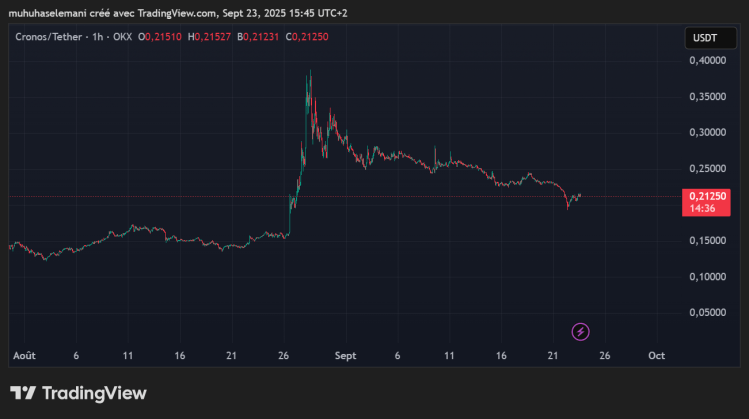Screen dimensions: 749x419
Task: Click the 0,10000 price axis label
Action: point(706,277)
